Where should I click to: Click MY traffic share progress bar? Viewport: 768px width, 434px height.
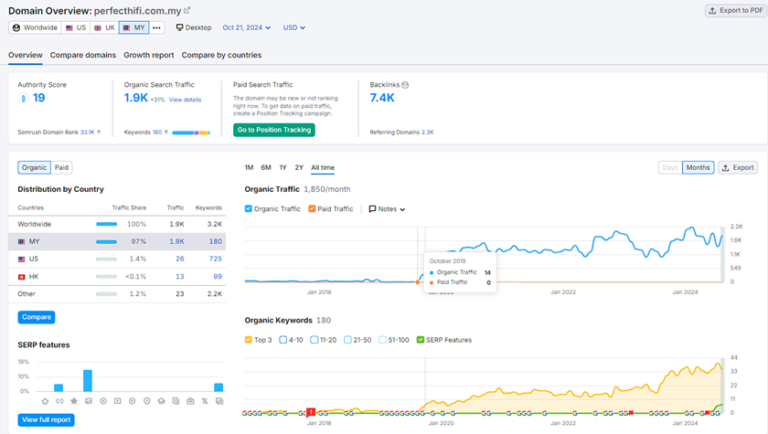106,241
